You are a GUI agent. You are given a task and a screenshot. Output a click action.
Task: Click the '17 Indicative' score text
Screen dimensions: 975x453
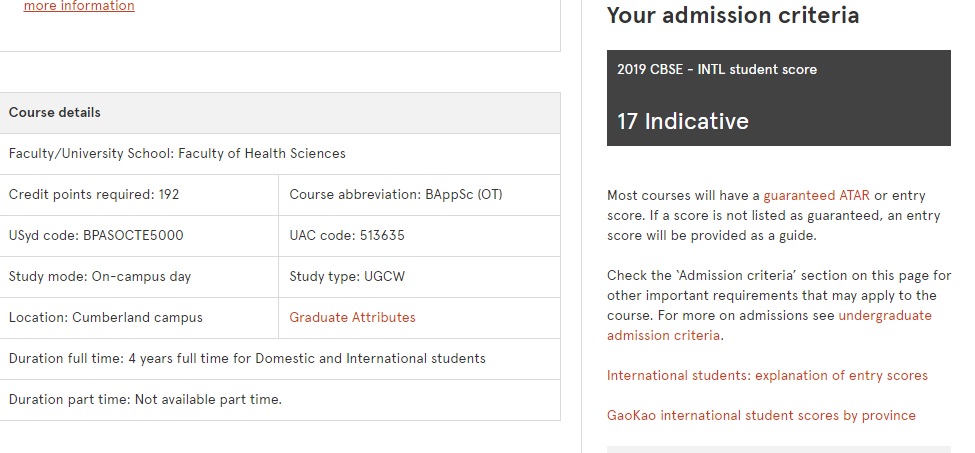(683, 122)
